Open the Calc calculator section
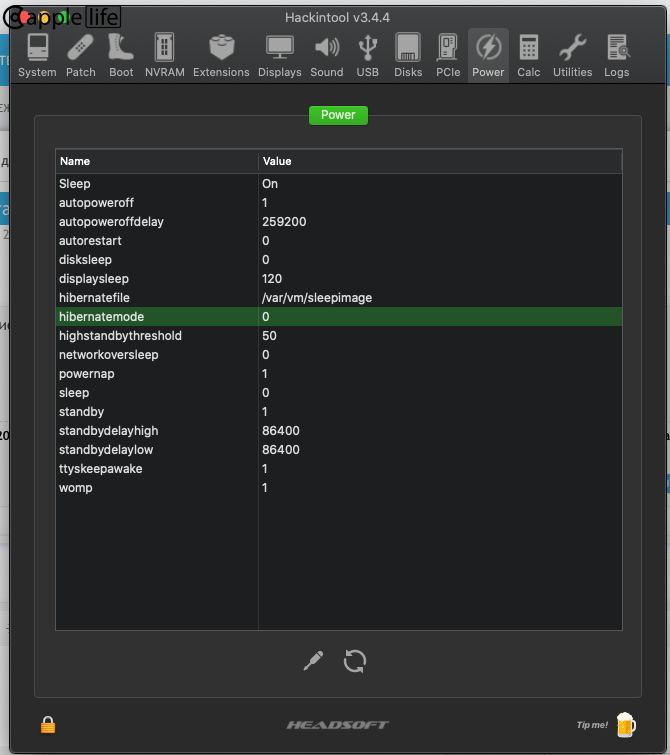 click(528, 56)
